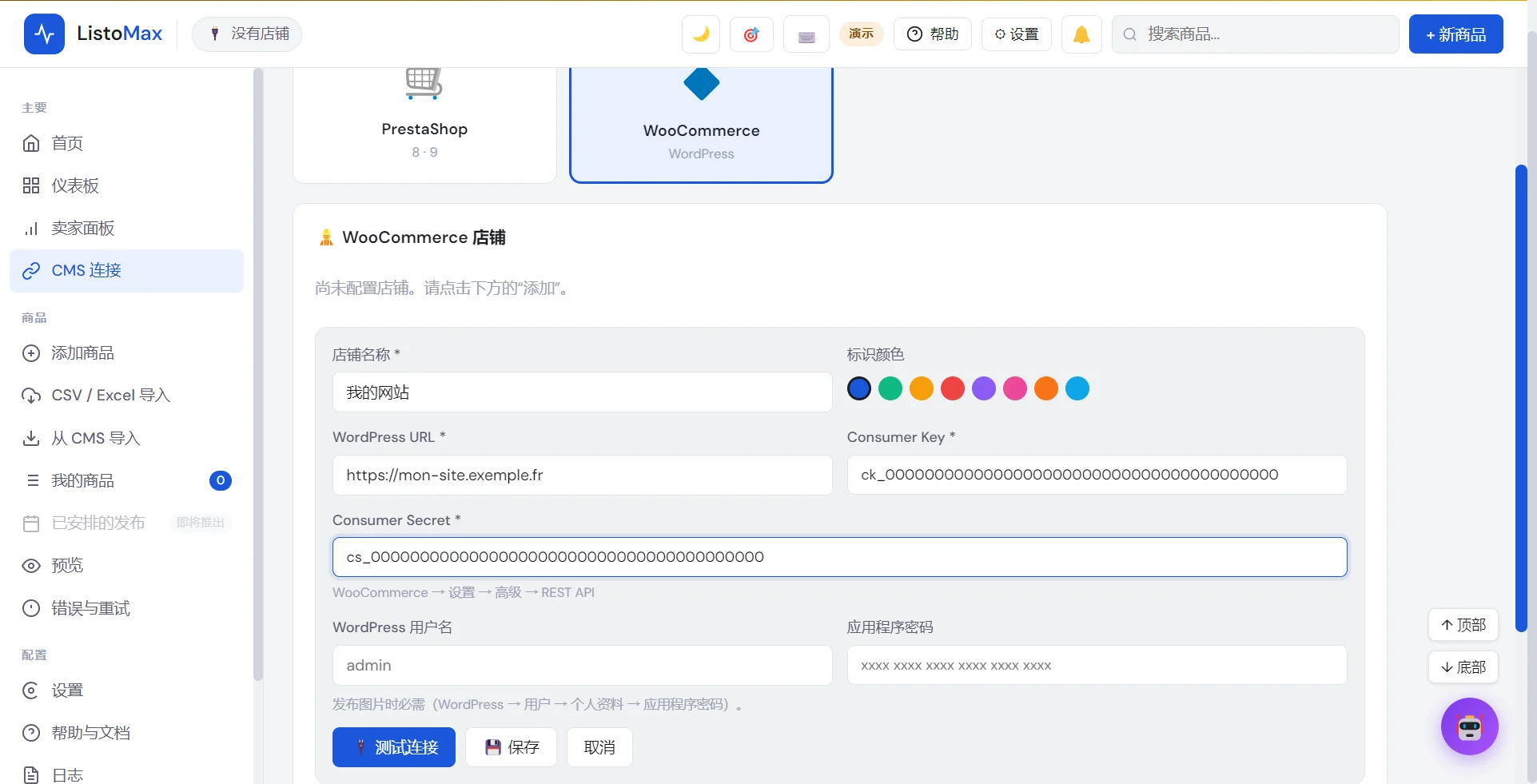Image resolution: width=1537 pixels, height=784 pixels.
Task: Go to 首页 in sidebar
Action: point(126,143)
